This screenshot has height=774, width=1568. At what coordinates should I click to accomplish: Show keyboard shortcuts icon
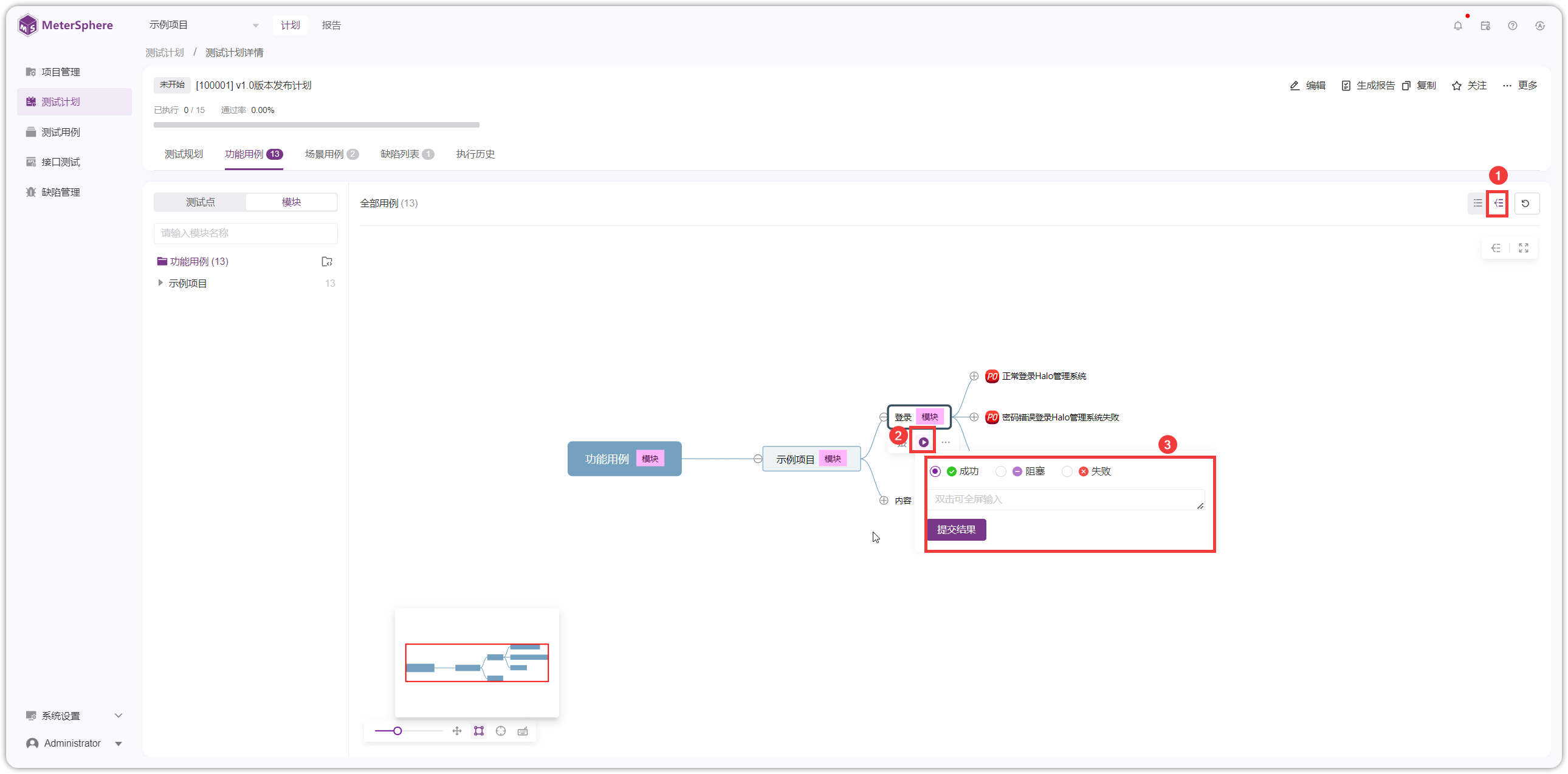[x=522, y=731]
